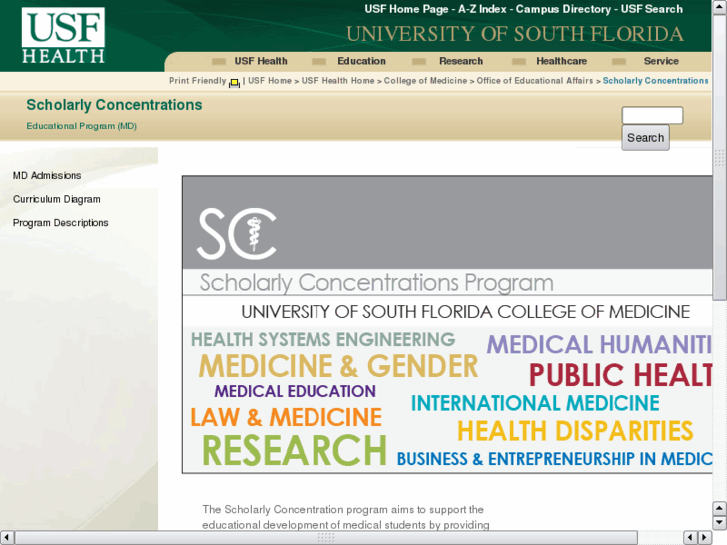Click the vertical scrollbar up arrow
This screenshot has width=727, height=545.
(x=719, y=7)
